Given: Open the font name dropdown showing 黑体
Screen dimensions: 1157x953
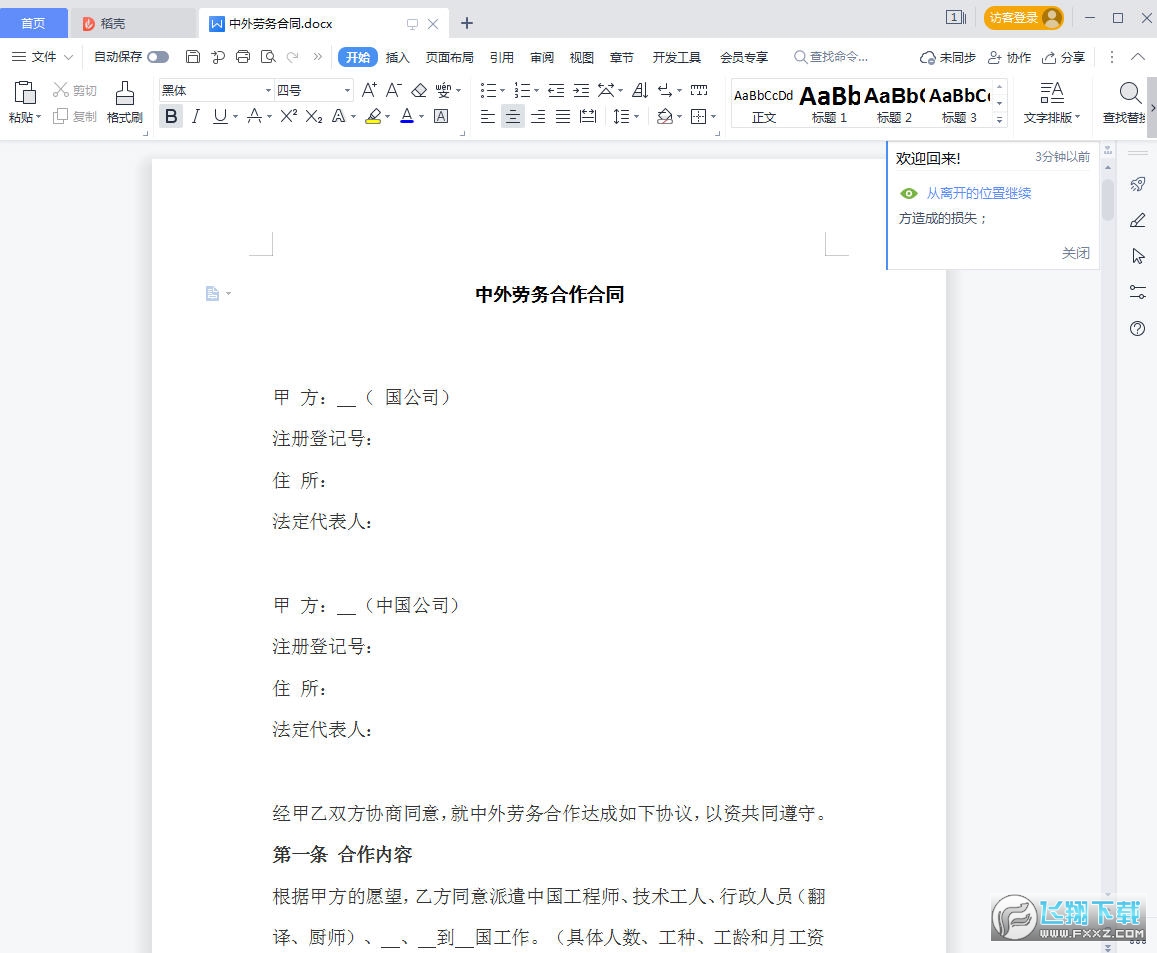Looking at the screenshot, I should [216, 90].
